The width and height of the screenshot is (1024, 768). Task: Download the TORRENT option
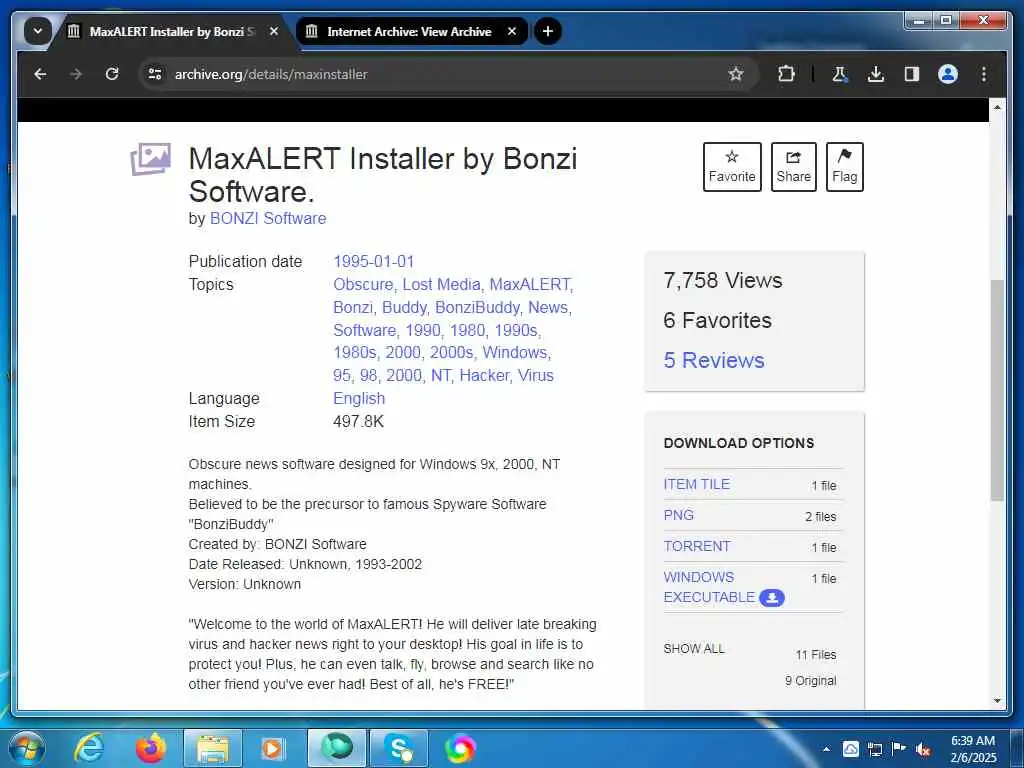click(x=697, y=546)
